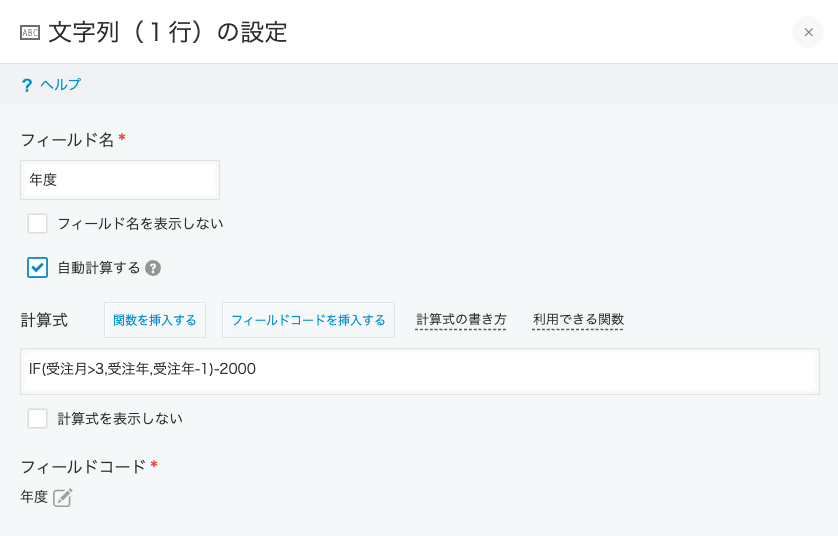Click the フィールドコード label with asterisk

(x=89, y=467)
